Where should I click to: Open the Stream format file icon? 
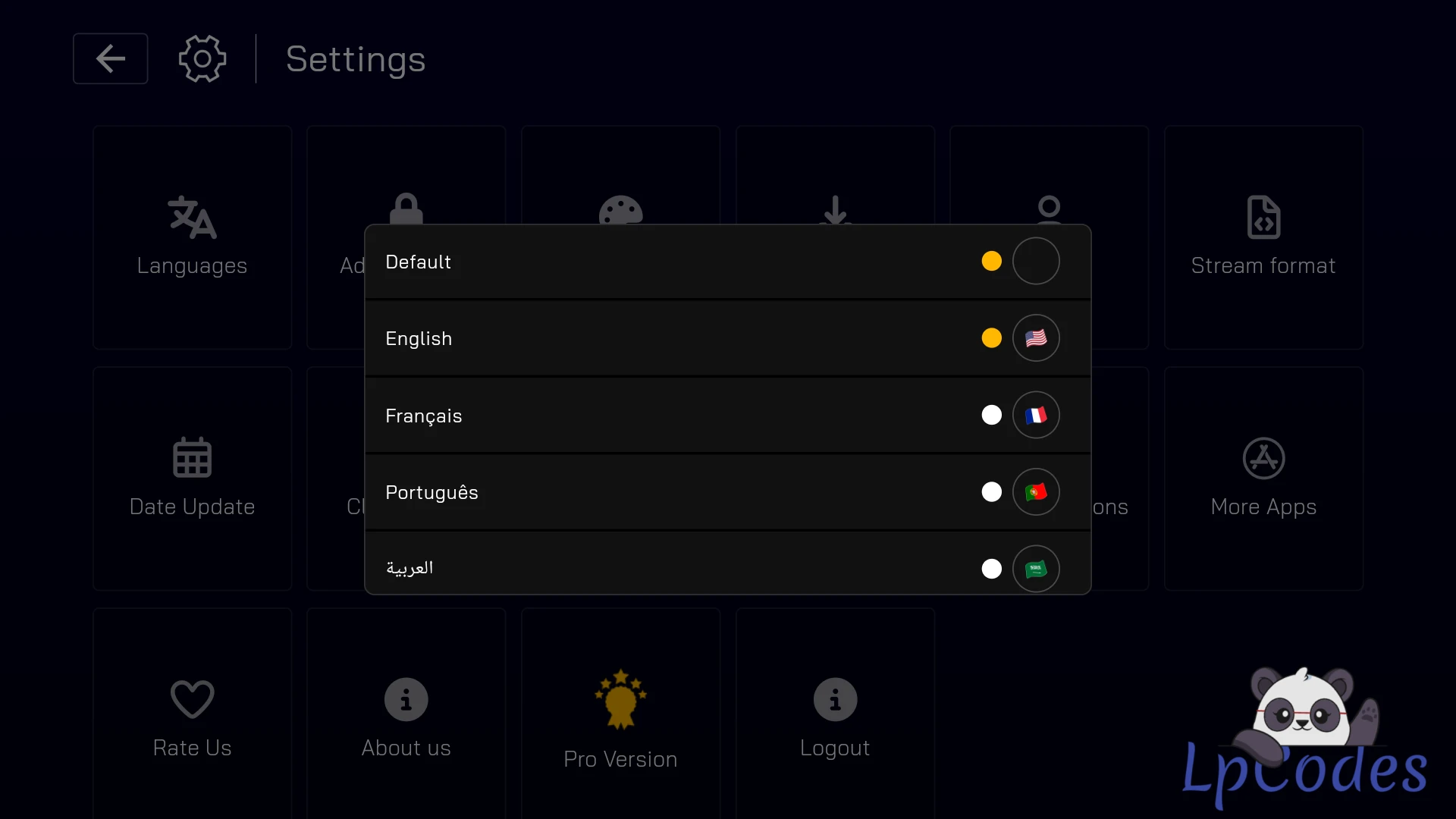1263,218
